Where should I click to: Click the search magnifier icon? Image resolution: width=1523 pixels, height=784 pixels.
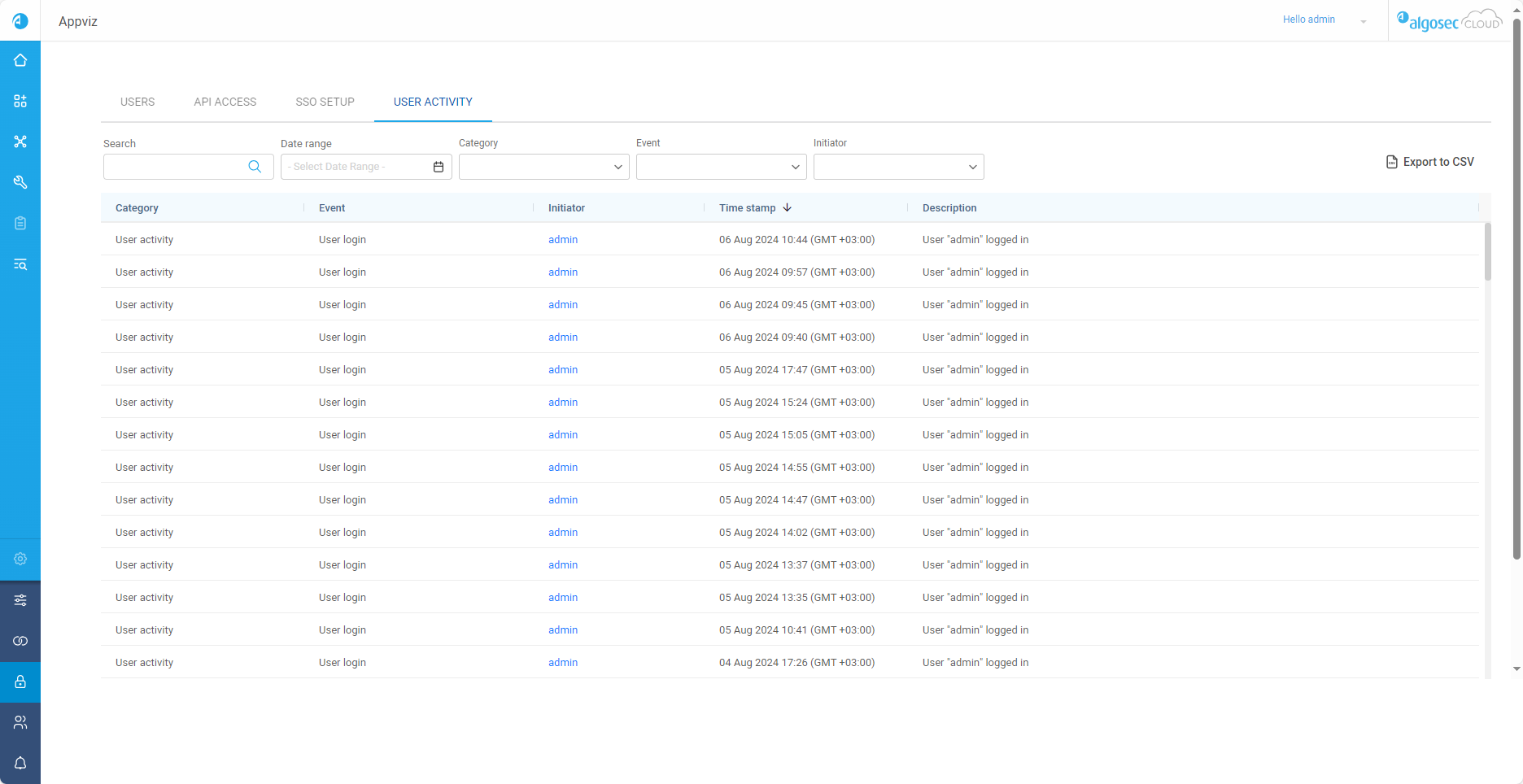[255, 167]
